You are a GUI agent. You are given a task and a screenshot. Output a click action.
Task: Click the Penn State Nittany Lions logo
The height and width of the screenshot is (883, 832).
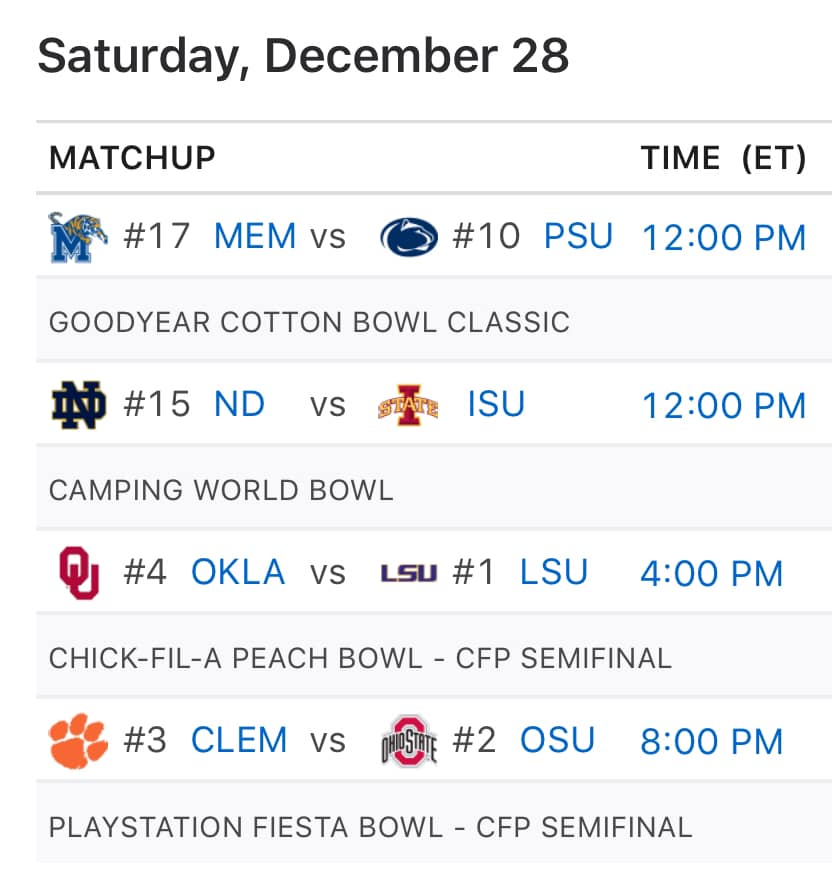[x=409, y=237]
